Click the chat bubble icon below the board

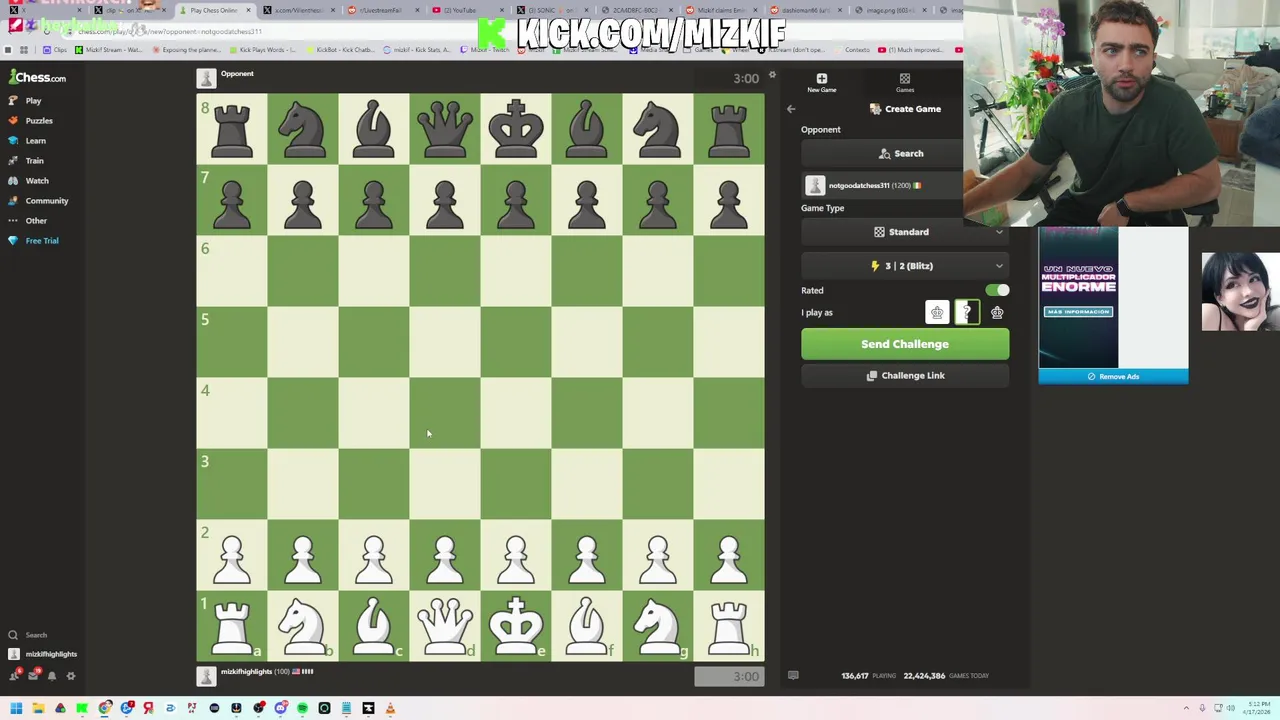click(x=793, y=676)
